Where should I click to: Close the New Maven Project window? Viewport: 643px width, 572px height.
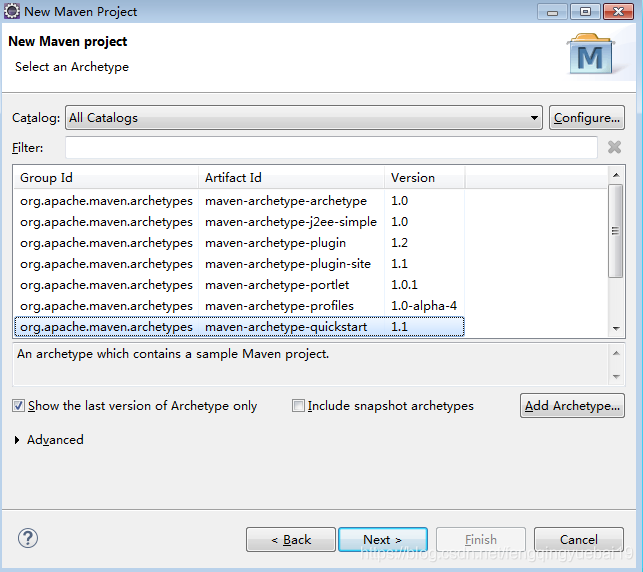(618, 12)
